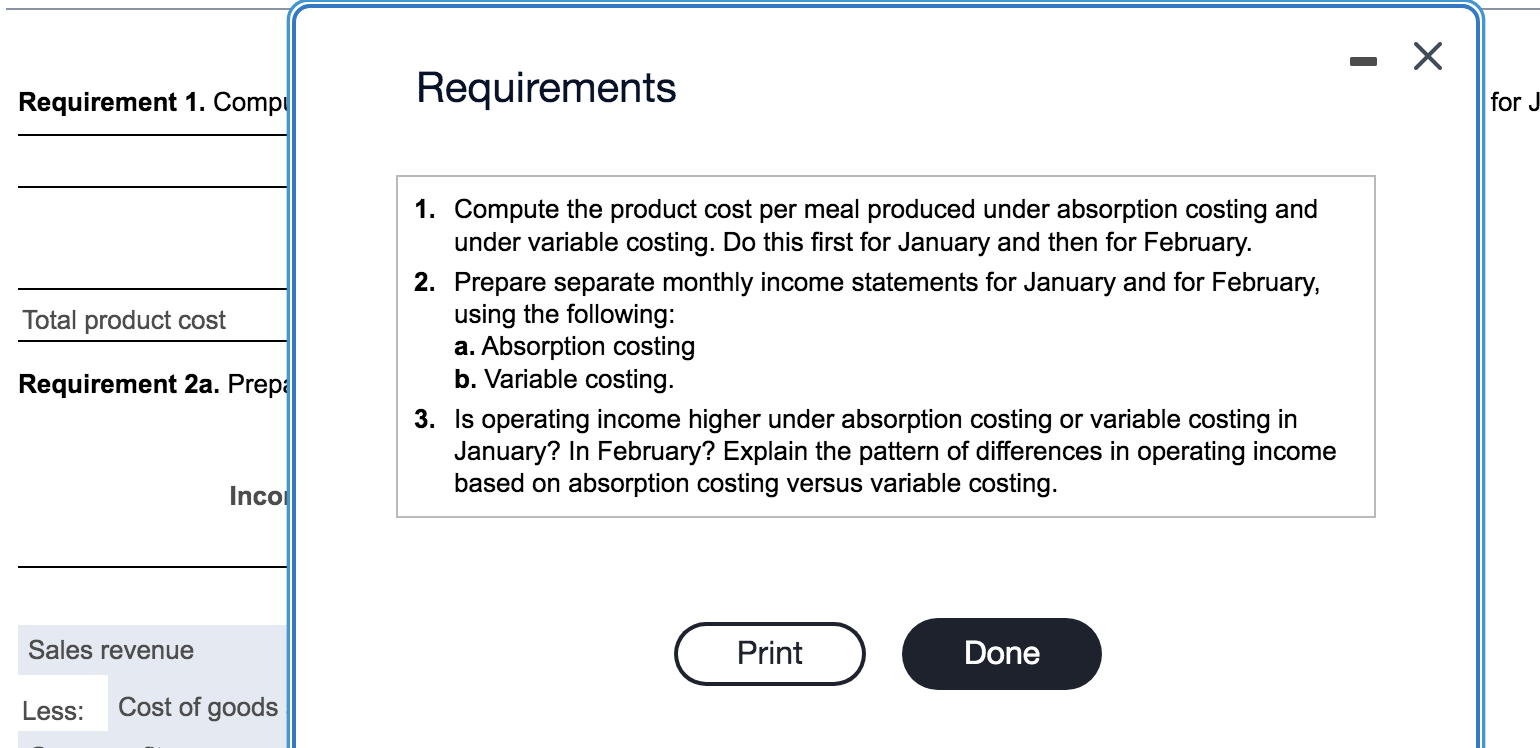Screen dimensions: 1540x748
Task: Select the Requirement 1 heading
Action: (x=95, y=102)
